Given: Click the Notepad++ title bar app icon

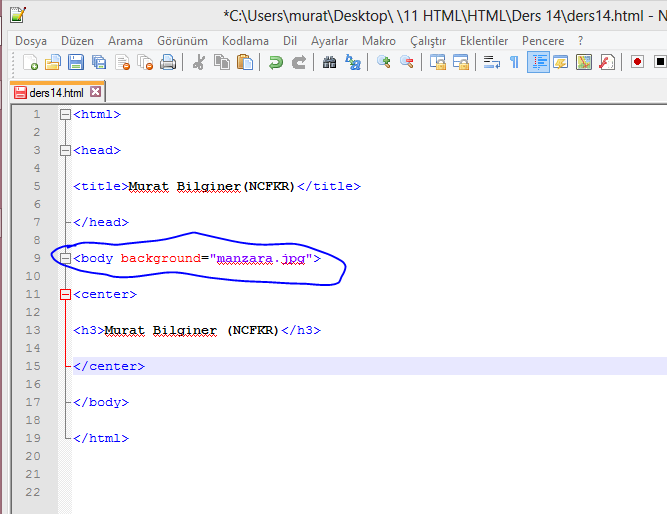Looking at the screenshot, I should 18,15.
